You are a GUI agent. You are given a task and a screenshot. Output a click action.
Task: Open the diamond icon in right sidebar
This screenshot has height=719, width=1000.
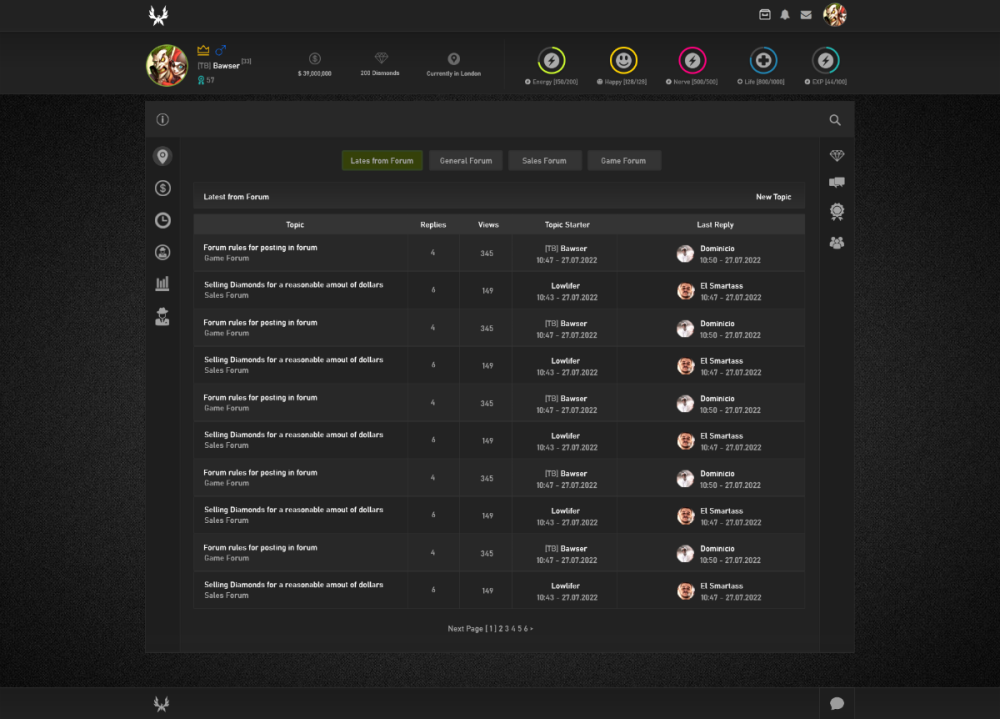tap(837, 156)
